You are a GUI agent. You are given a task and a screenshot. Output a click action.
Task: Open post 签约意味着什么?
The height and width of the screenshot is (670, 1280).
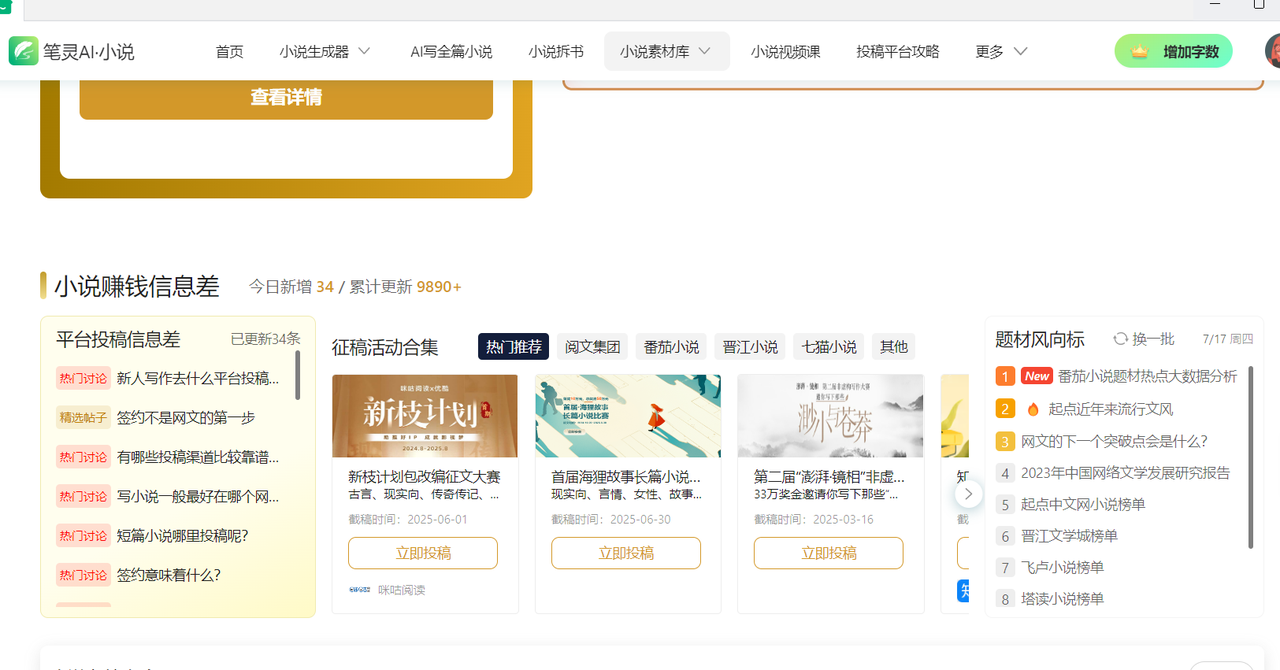pyautogui.click(x=169, y=575)
